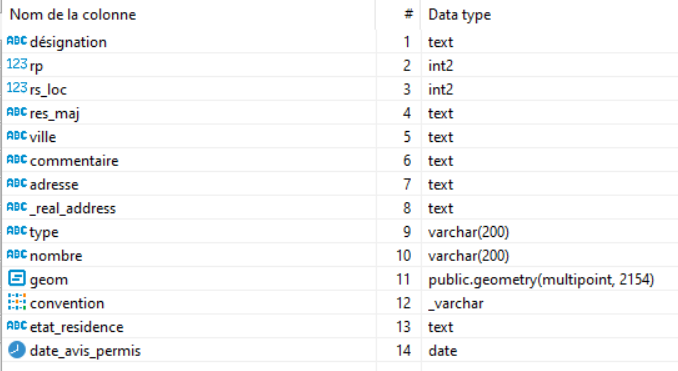The image size is (678, 371).
Task: Click the _varchar type of convention
Action: pos(456,304)
